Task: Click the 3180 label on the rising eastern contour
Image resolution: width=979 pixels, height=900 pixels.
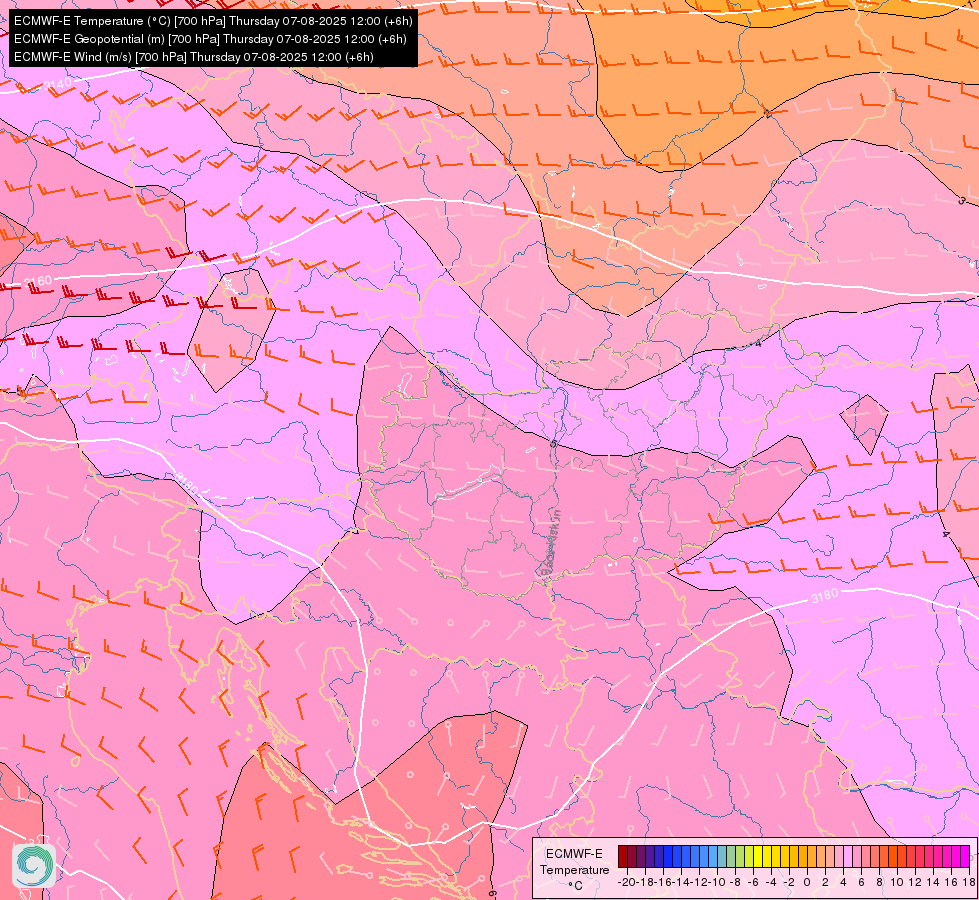Action: [824, 596]
